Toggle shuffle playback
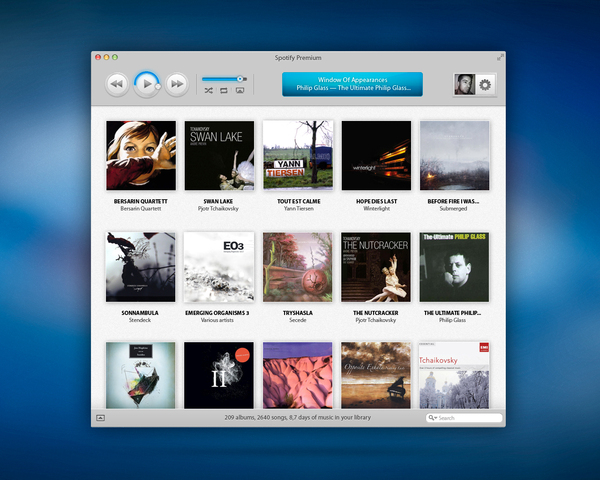This screenshot has height=480, width=600. pos(208,91)
